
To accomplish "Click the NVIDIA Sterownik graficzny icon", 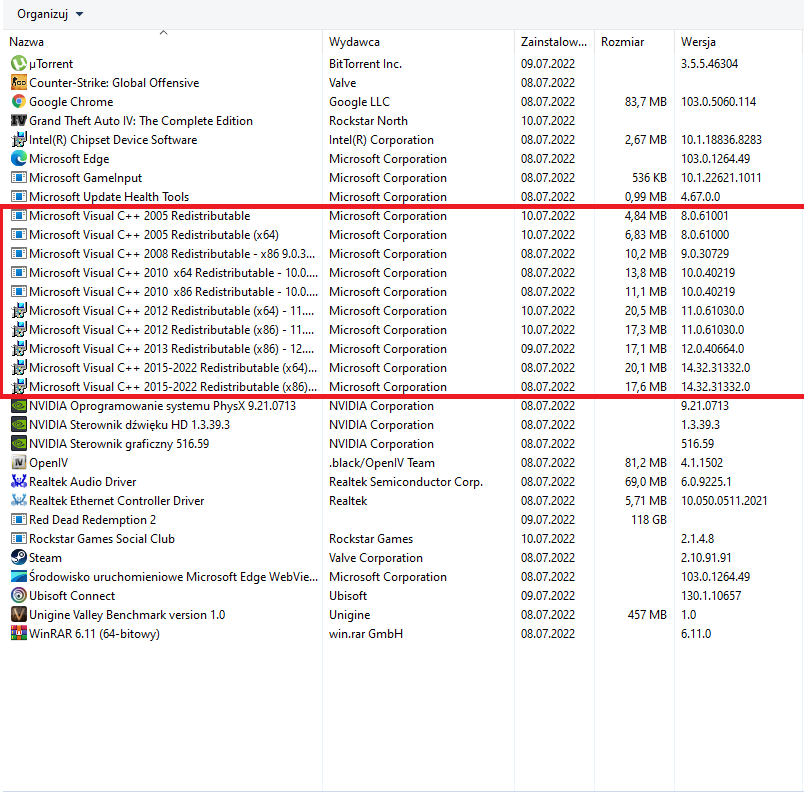I will 19,443.
